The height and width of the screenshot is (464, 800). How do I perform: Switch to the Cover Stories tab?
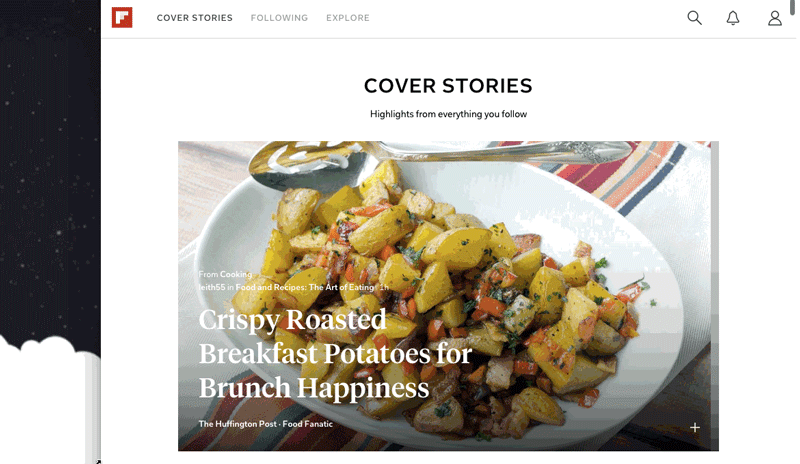coord(194,18)
